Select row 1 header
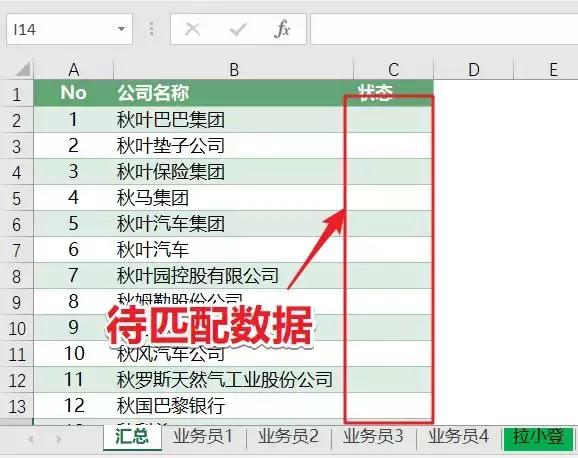The image size is (578, 458). point(17,94)
